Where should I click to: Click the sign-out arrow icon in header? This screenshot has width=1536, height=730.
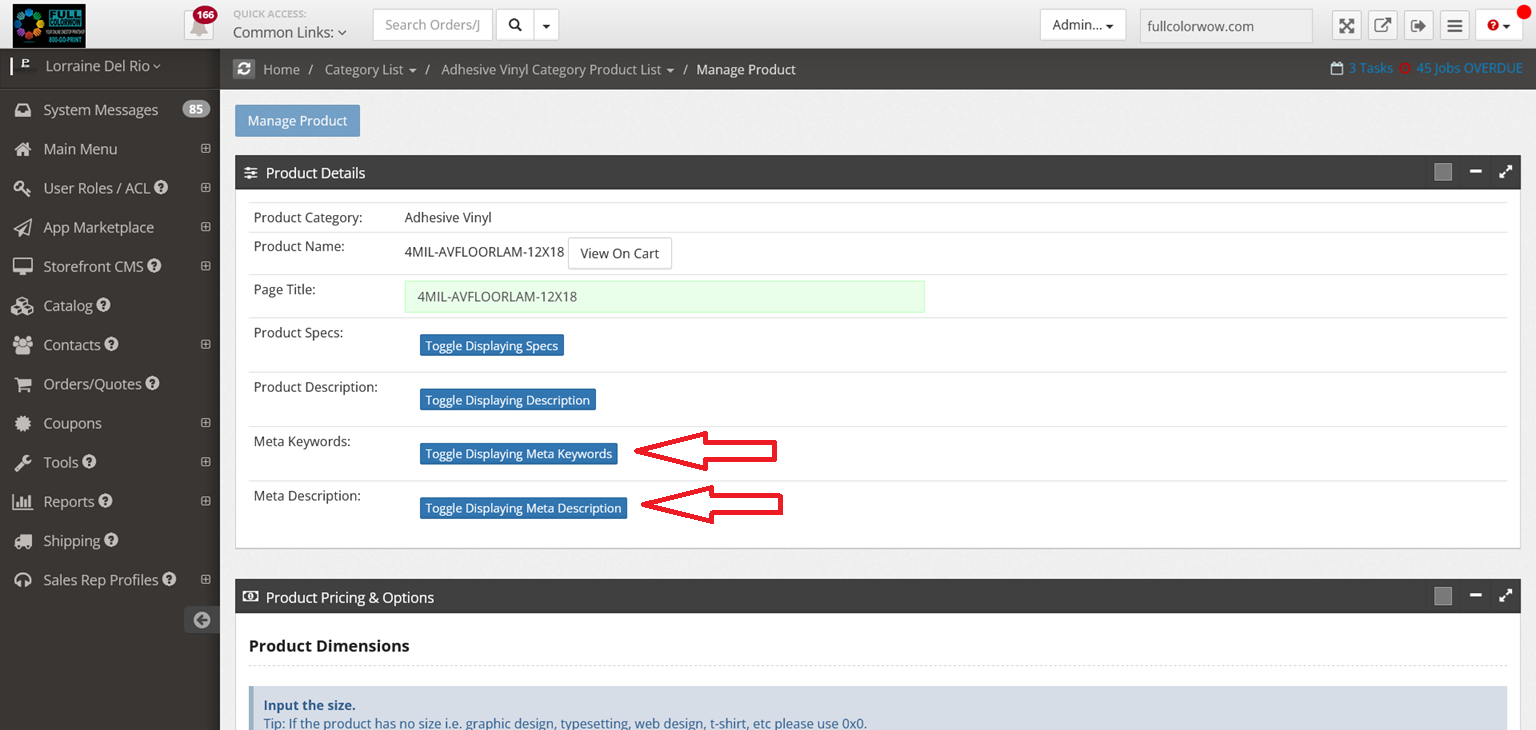1418,26
